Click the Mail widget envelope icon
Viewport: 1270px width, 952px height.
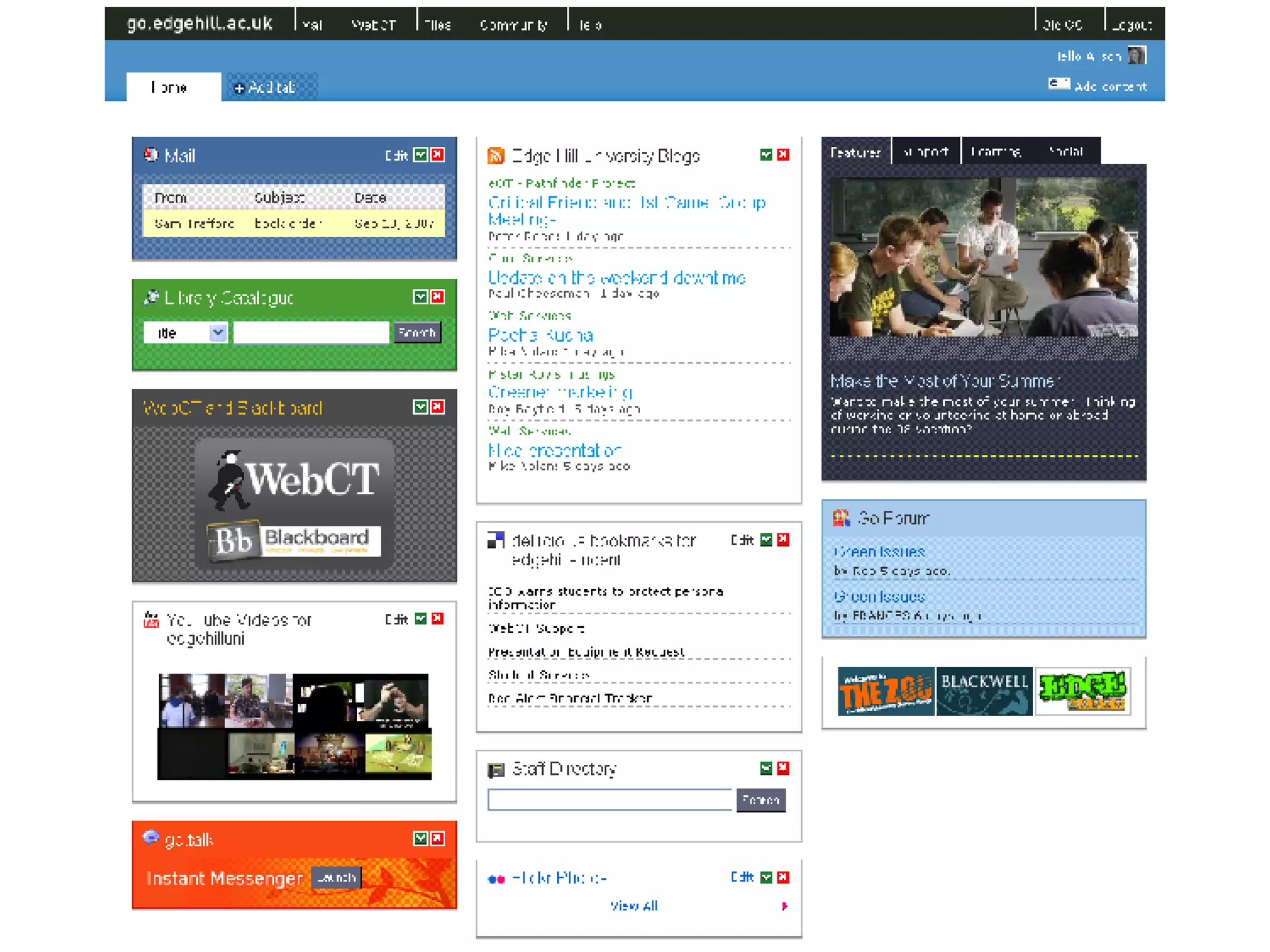click(x=151, y=154)
